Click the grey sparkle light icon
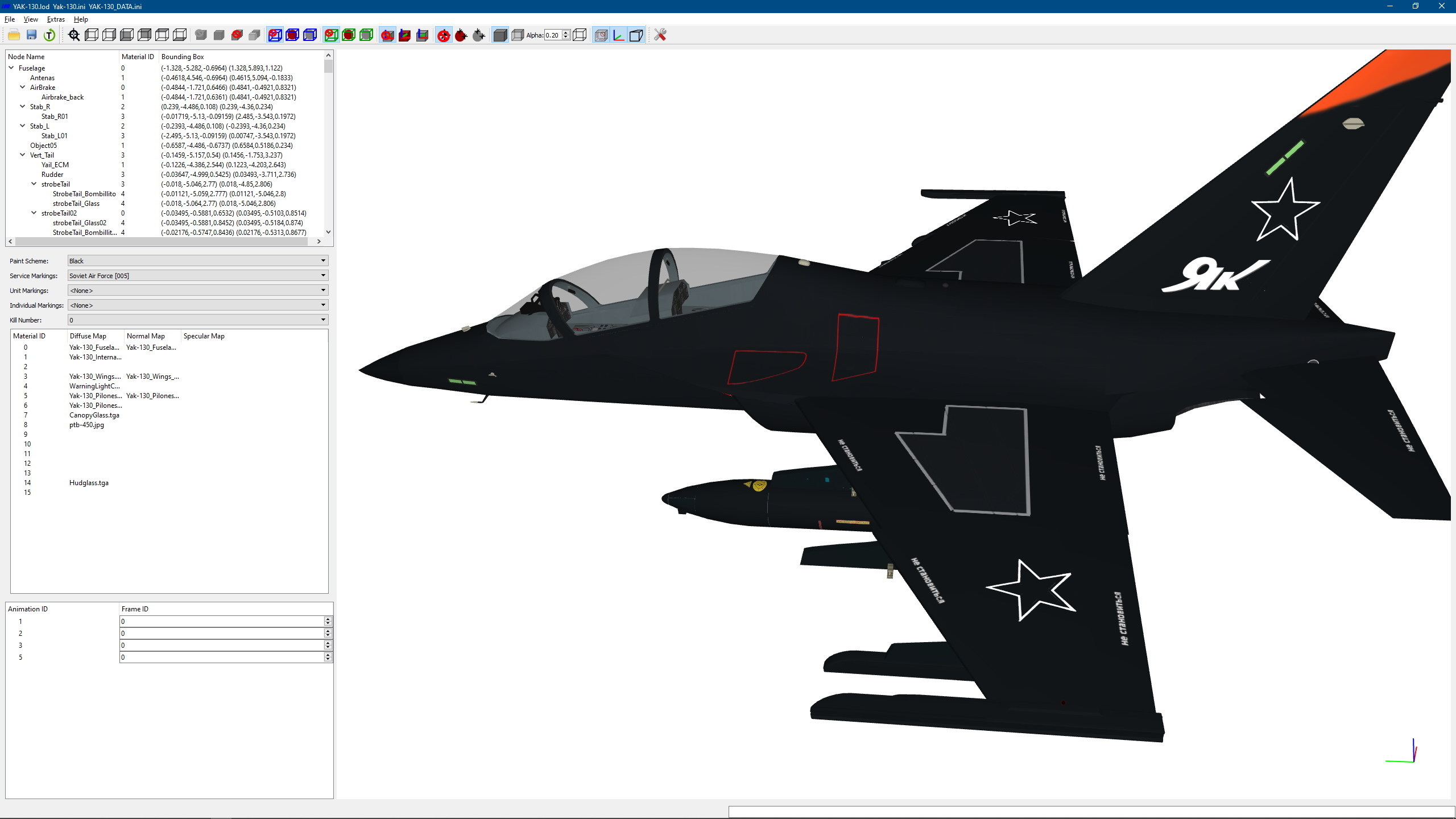1456x819 pixels. click(x=479, y=35)
